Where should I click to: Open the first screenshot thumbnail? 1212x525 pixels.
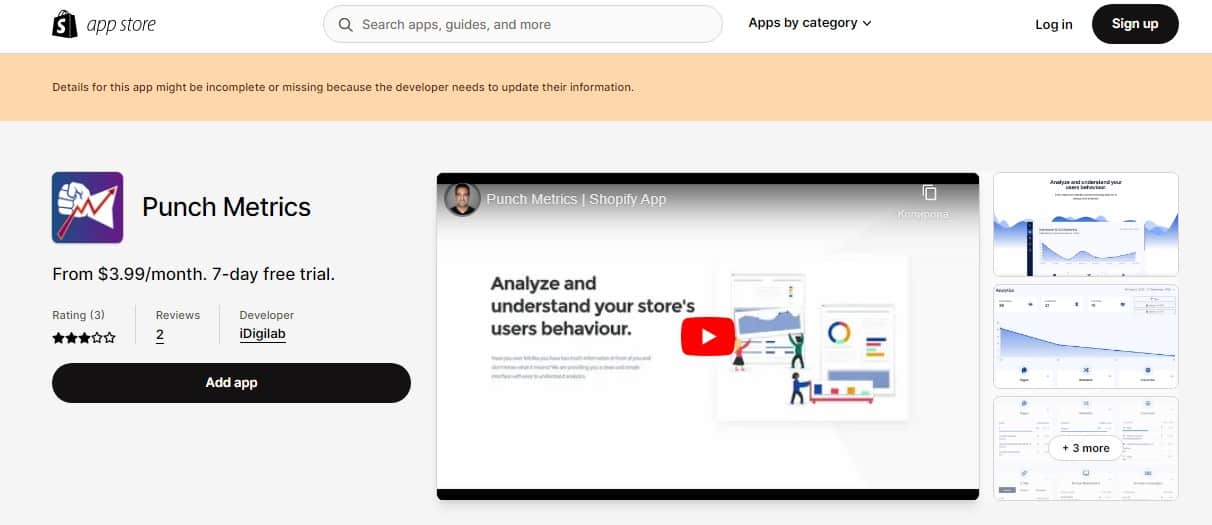(x=1085, y=225)
